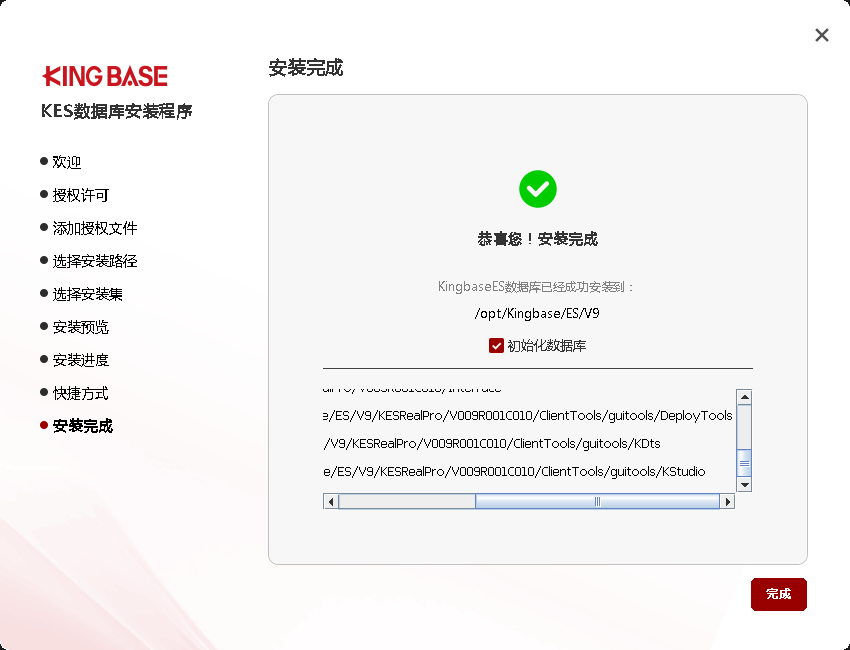Click the red bullet beside 安装完成
Image resolution: width=850 pixels, height=650 pixels.
point(43,425)
